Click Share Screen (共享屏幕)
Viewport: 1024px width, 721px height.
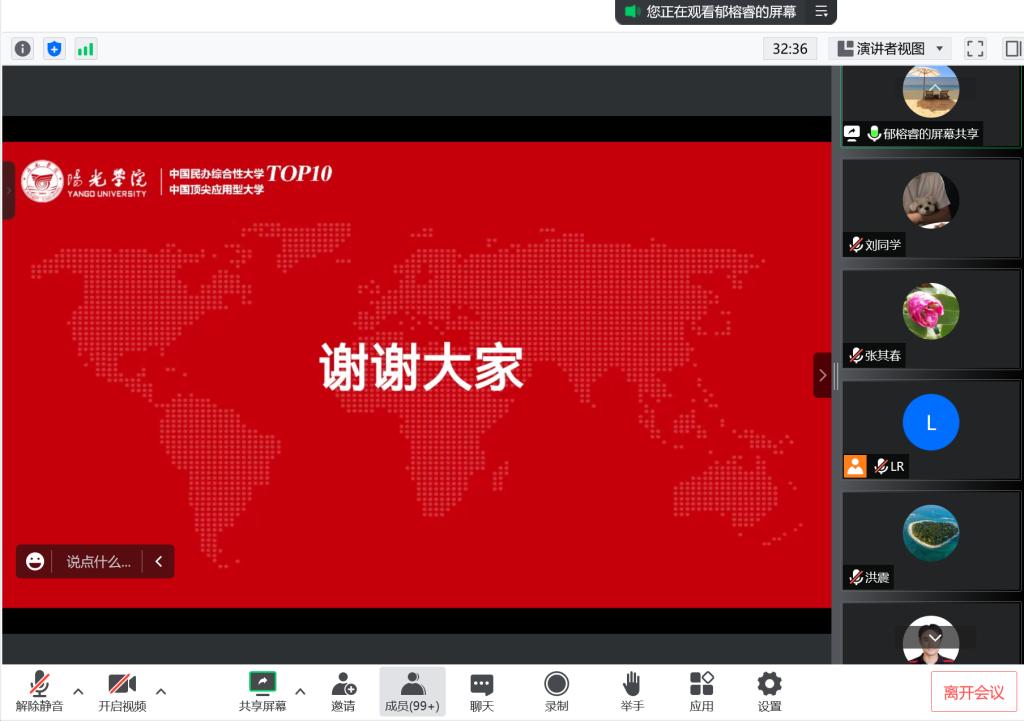[262, 691]
